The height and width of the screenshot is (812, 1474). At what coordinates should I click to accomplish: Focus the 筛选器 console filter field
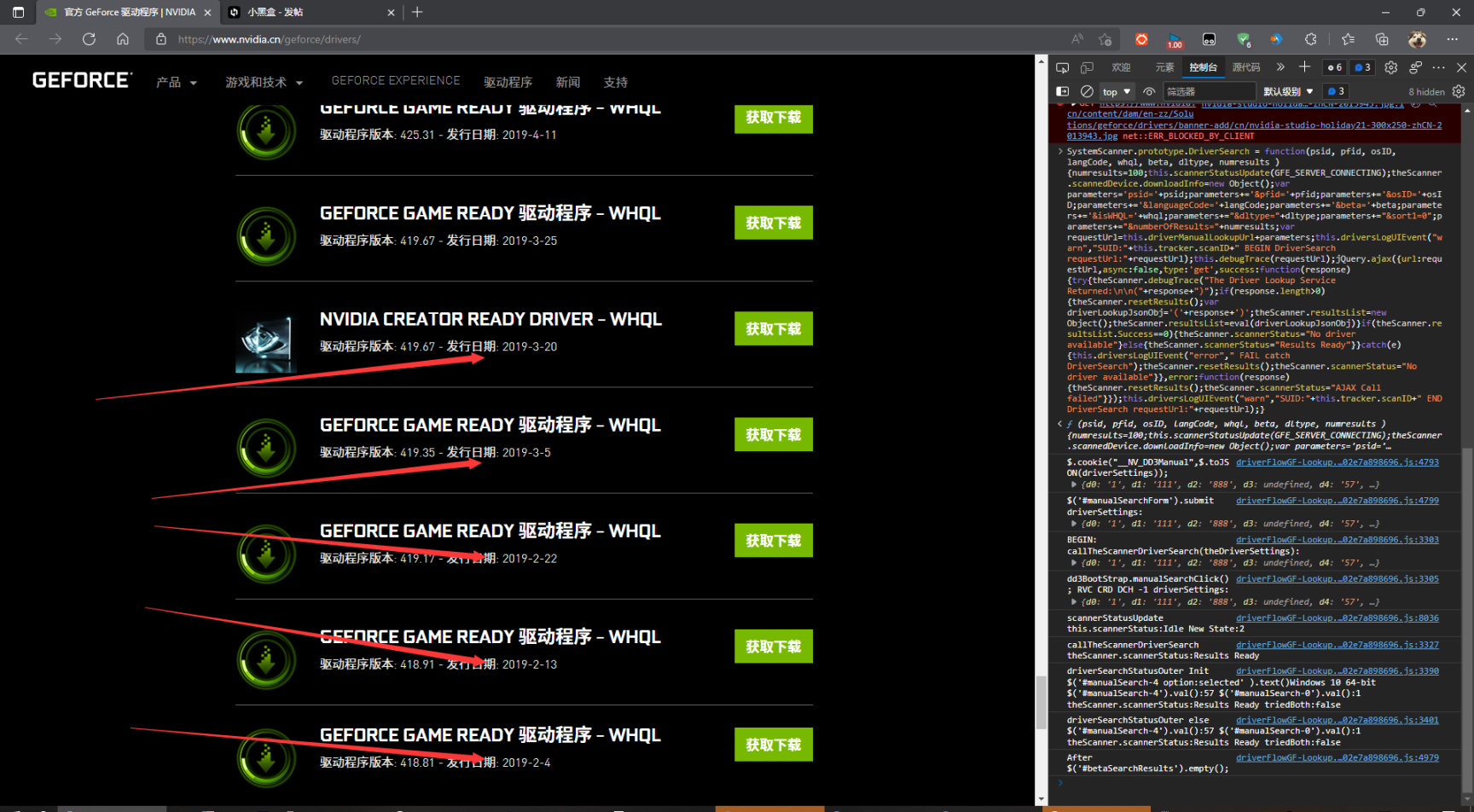(x=1210, y=91)
